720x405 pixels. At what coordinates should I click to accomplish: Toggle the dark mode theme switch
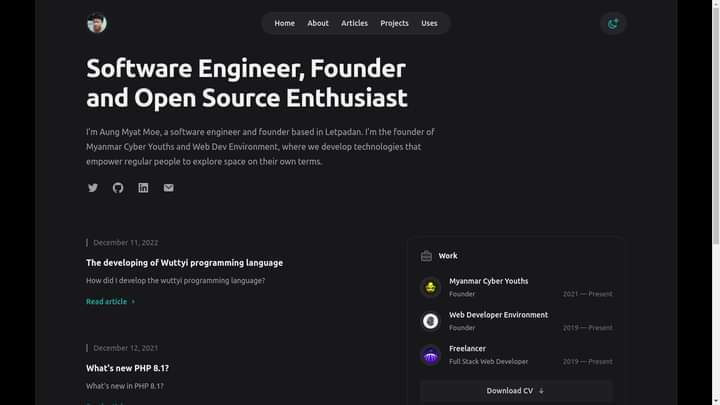pyautogui.click(x=613, y=23)
